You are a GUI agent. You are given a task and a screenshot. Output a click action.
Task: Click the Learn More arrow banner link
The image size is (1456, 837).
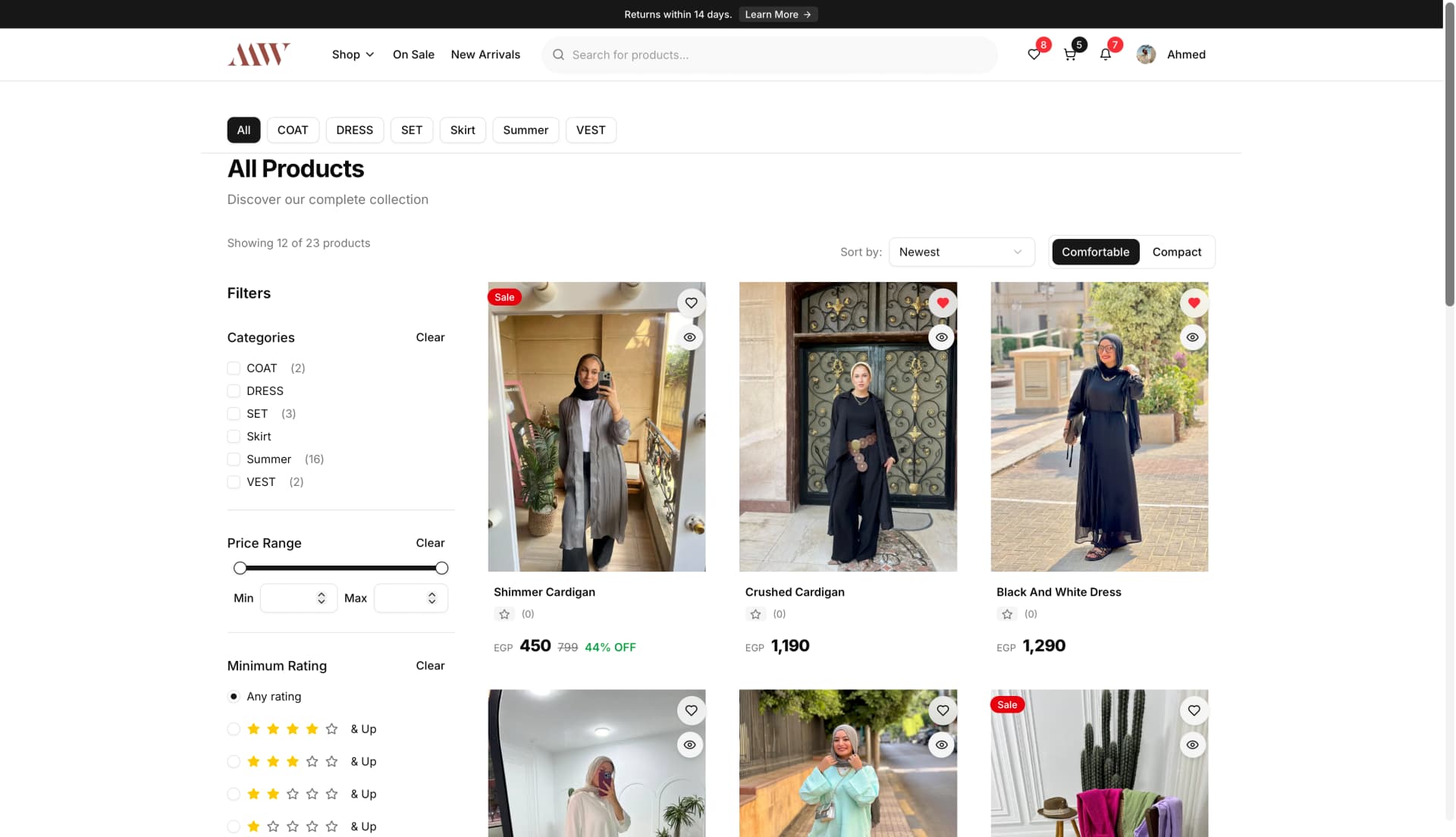click(778, 14)
